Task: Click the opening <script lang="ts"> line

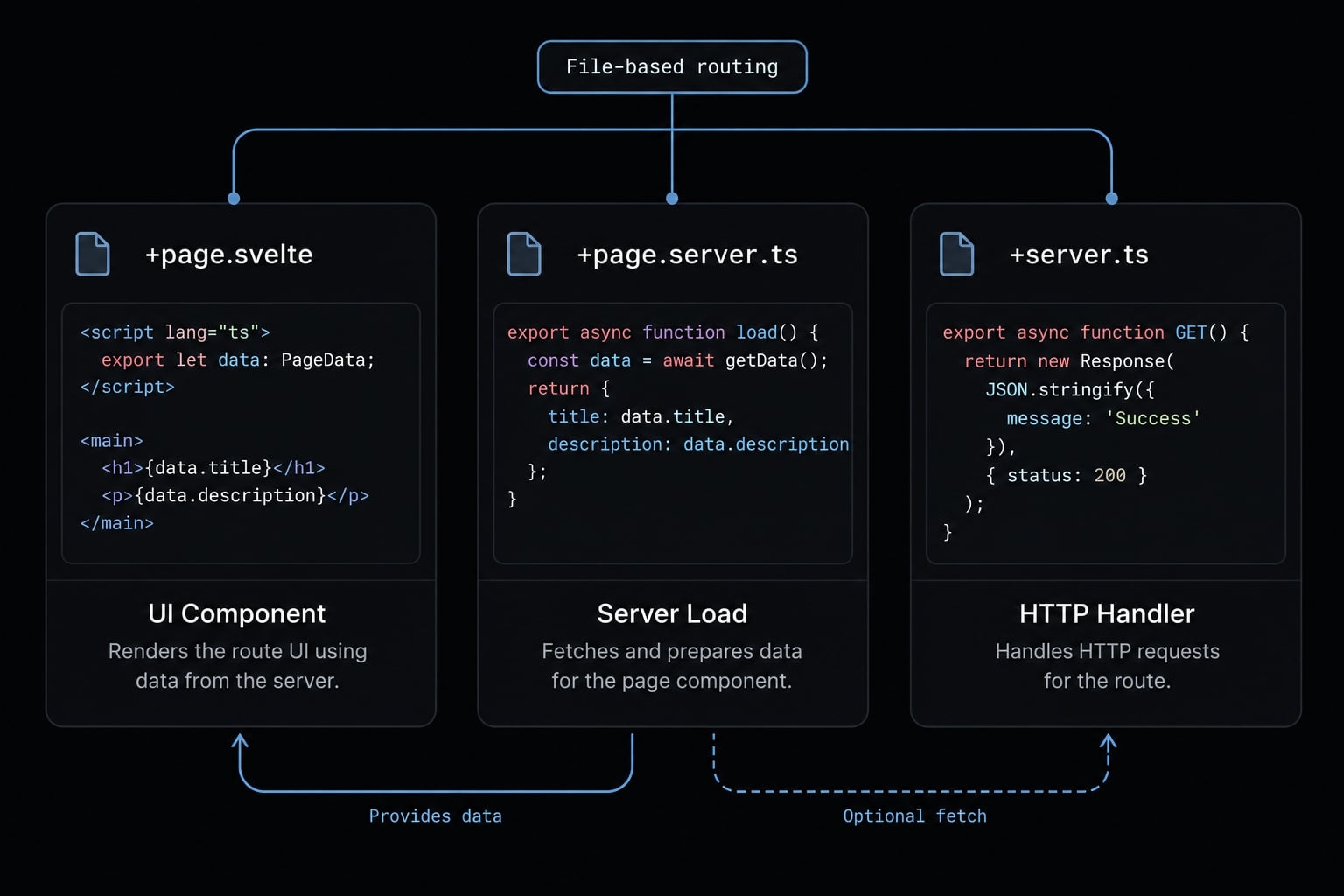Action: pyautogui.click(x=175, y=332)
